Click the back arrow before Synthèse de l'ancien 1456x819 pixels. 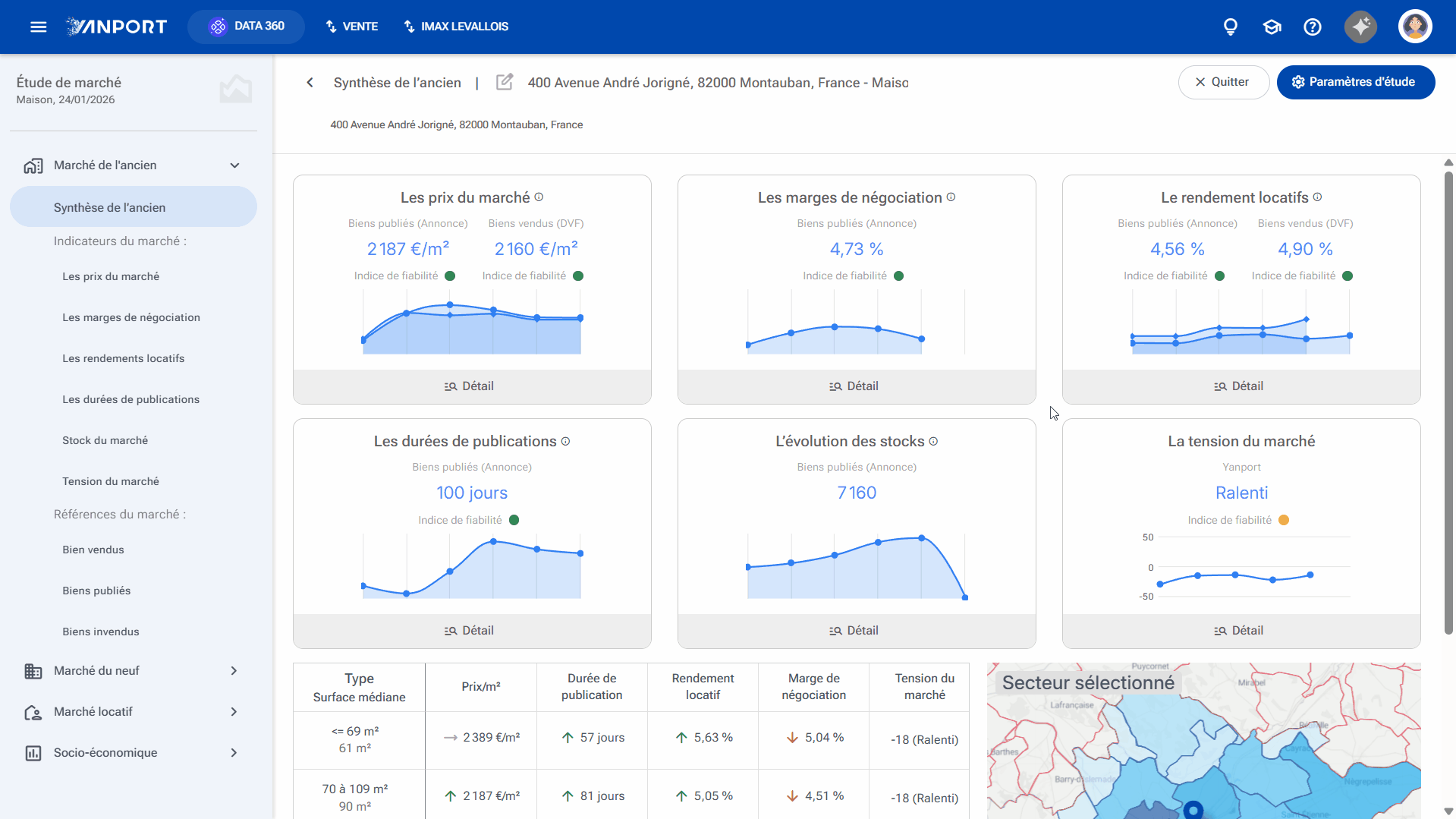[310, 82]
